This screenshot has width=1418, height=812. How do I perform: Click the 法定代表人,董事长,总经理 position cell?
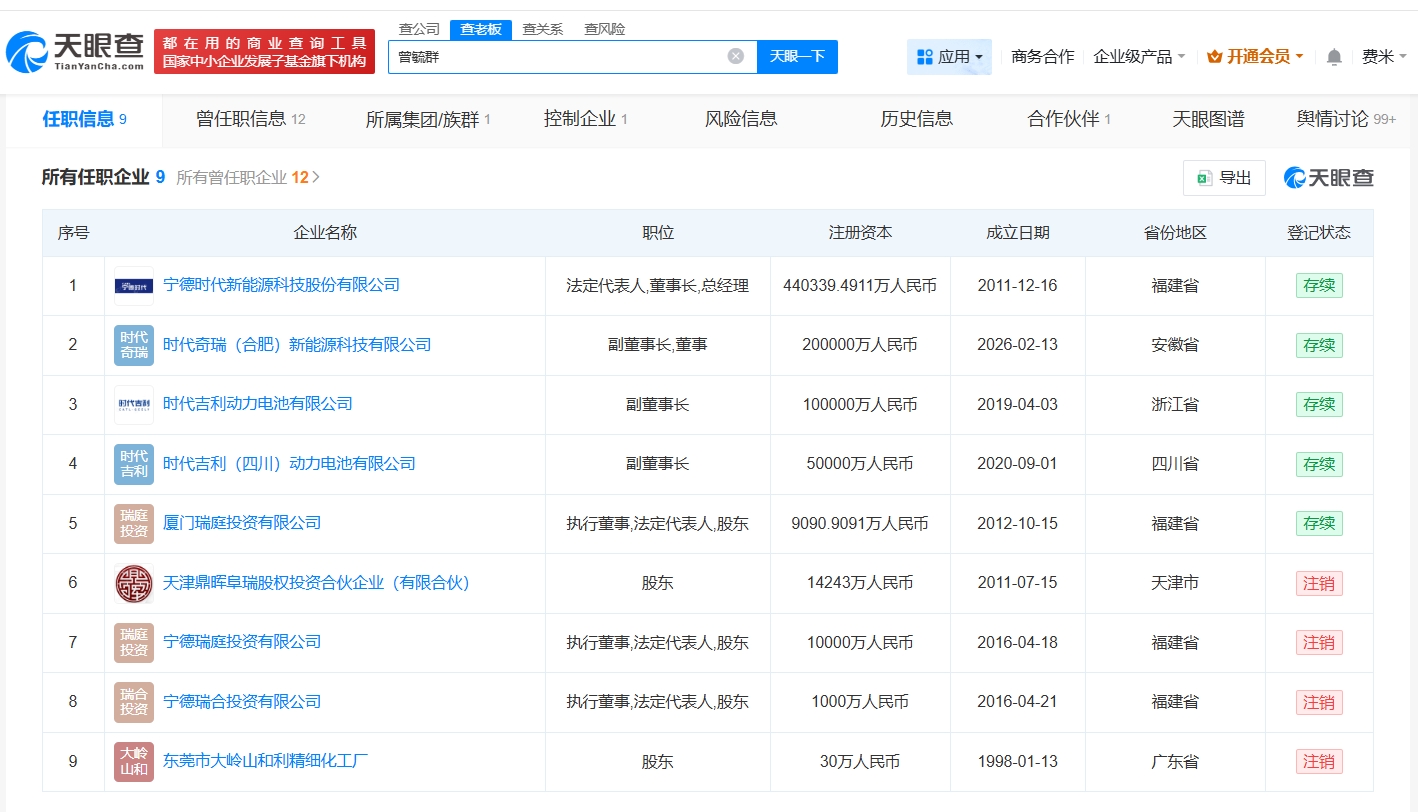click(657, 286)
